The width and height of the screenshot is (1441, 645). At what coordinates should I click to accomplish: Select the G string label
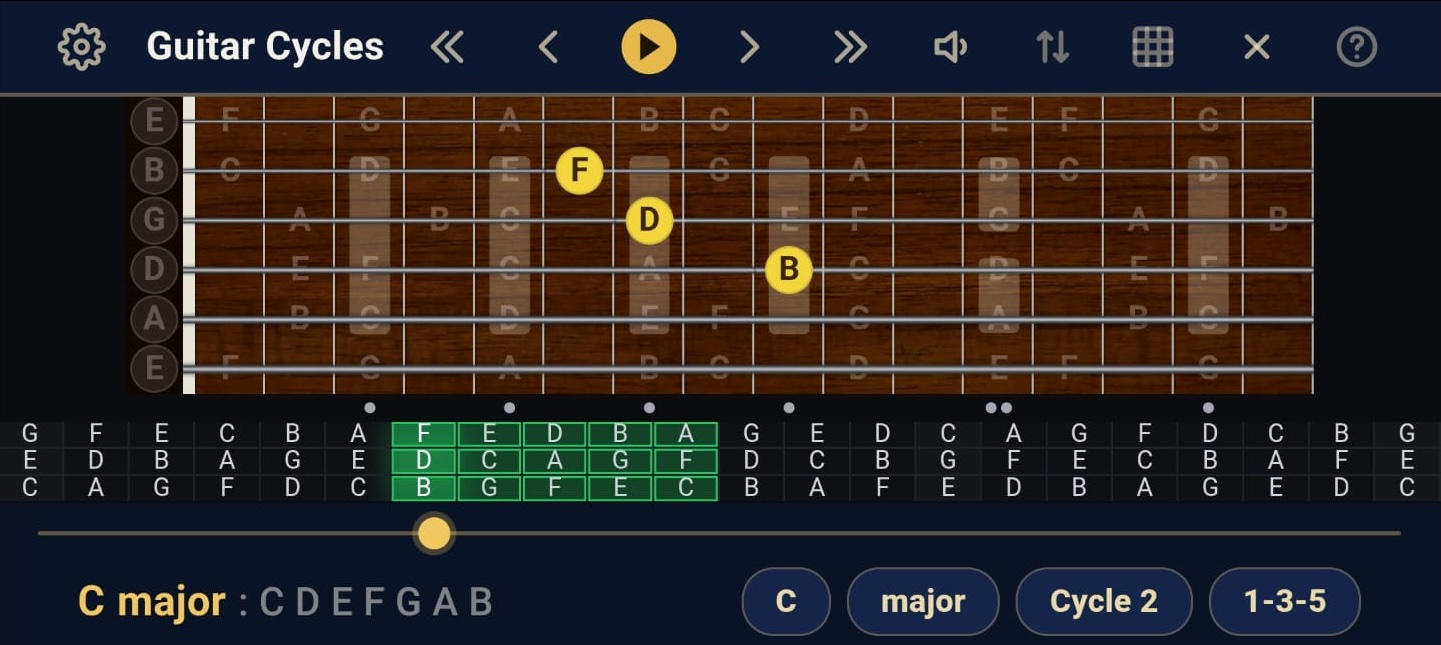pos(154,219)
